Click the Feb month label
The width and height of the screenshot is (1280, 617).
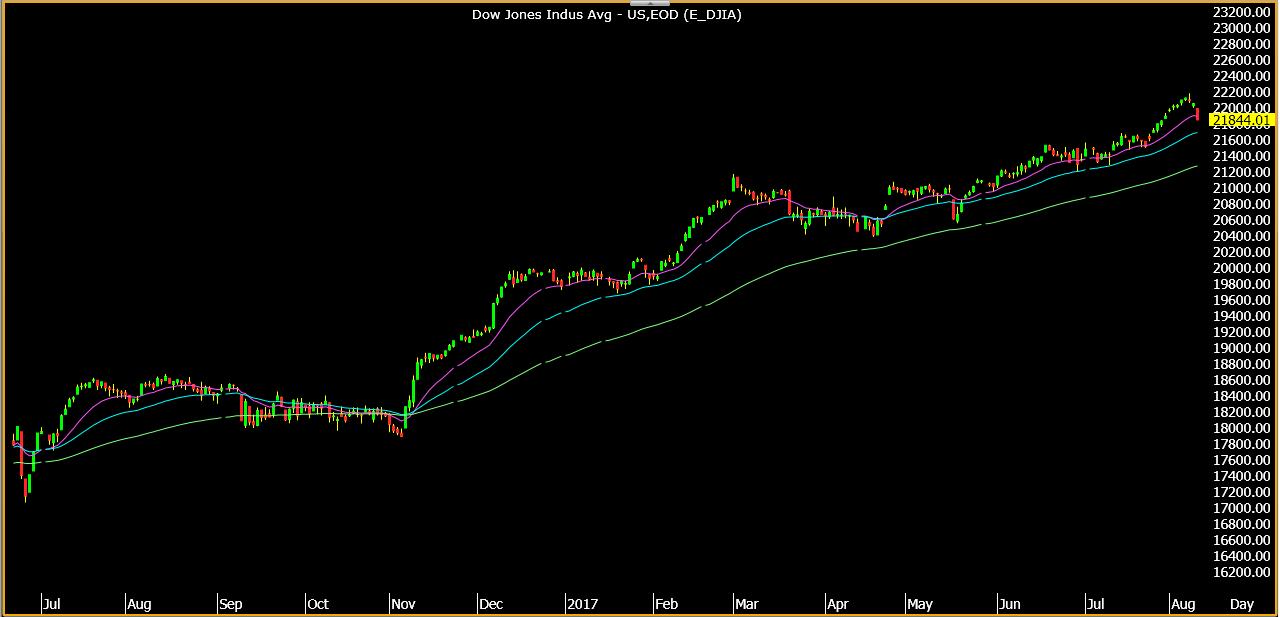(666, 604)
